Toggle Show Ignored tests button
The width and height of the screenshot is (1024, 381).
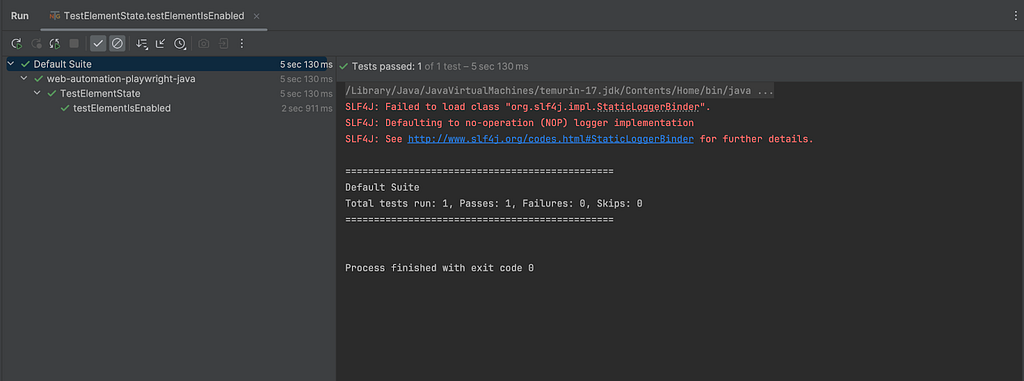pos(117,44)
